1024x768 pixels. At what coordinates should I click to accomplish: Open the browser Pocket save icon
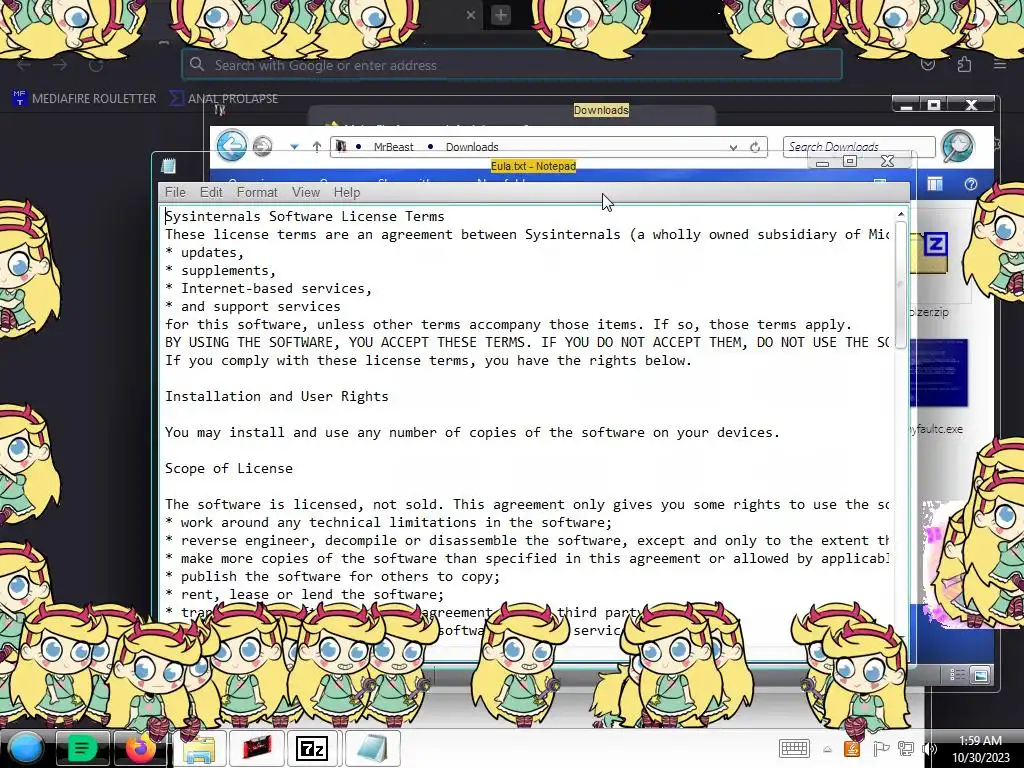coord(928,64)
